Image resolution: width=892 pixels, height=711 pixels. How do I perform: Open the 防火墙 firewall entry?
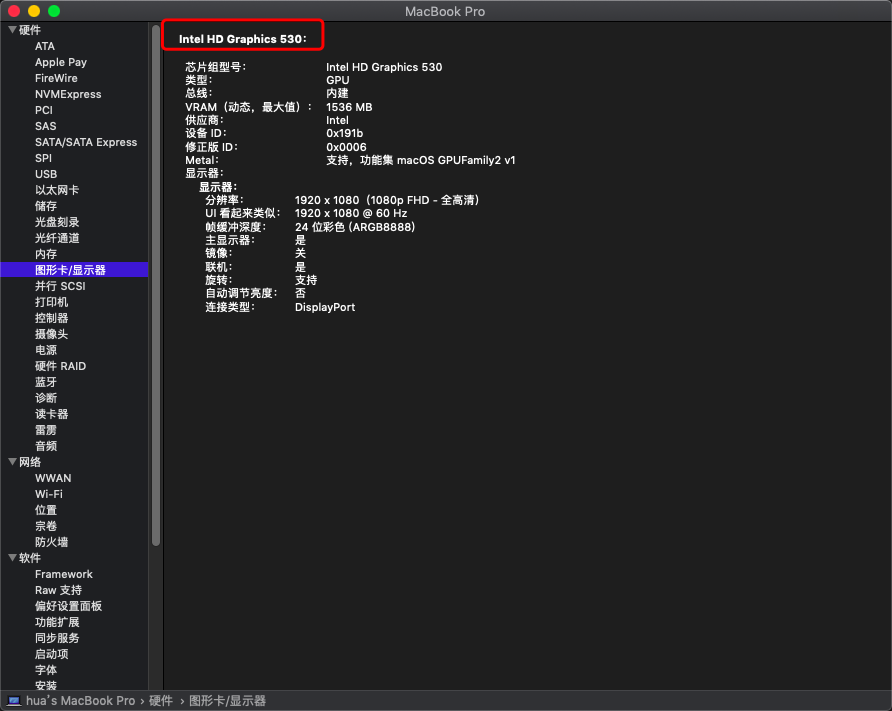[52, 542]
